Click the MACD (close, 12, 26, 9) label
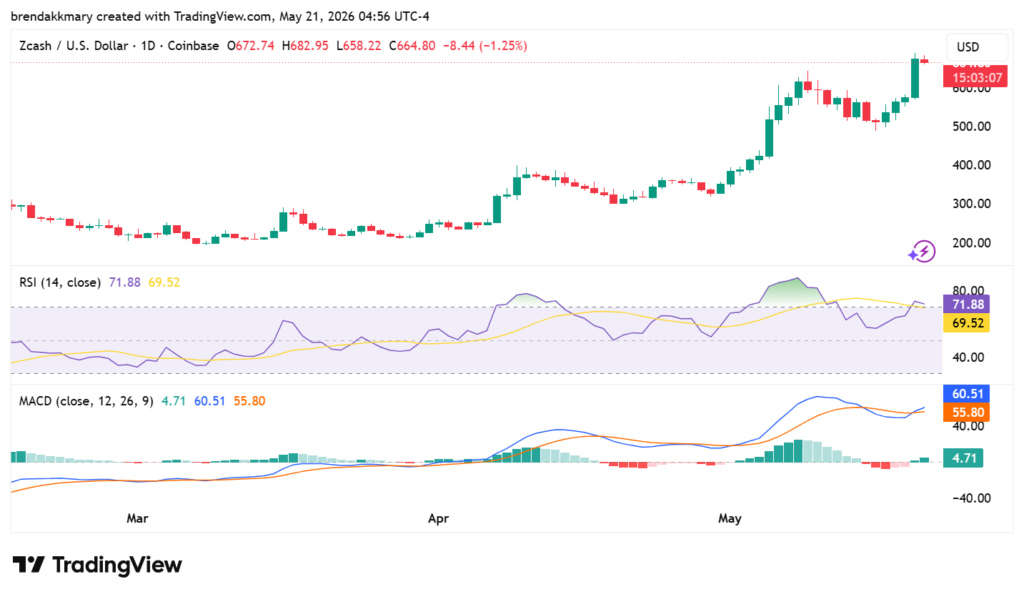This screenshot has width=1024, height=597. pos(86,401)
